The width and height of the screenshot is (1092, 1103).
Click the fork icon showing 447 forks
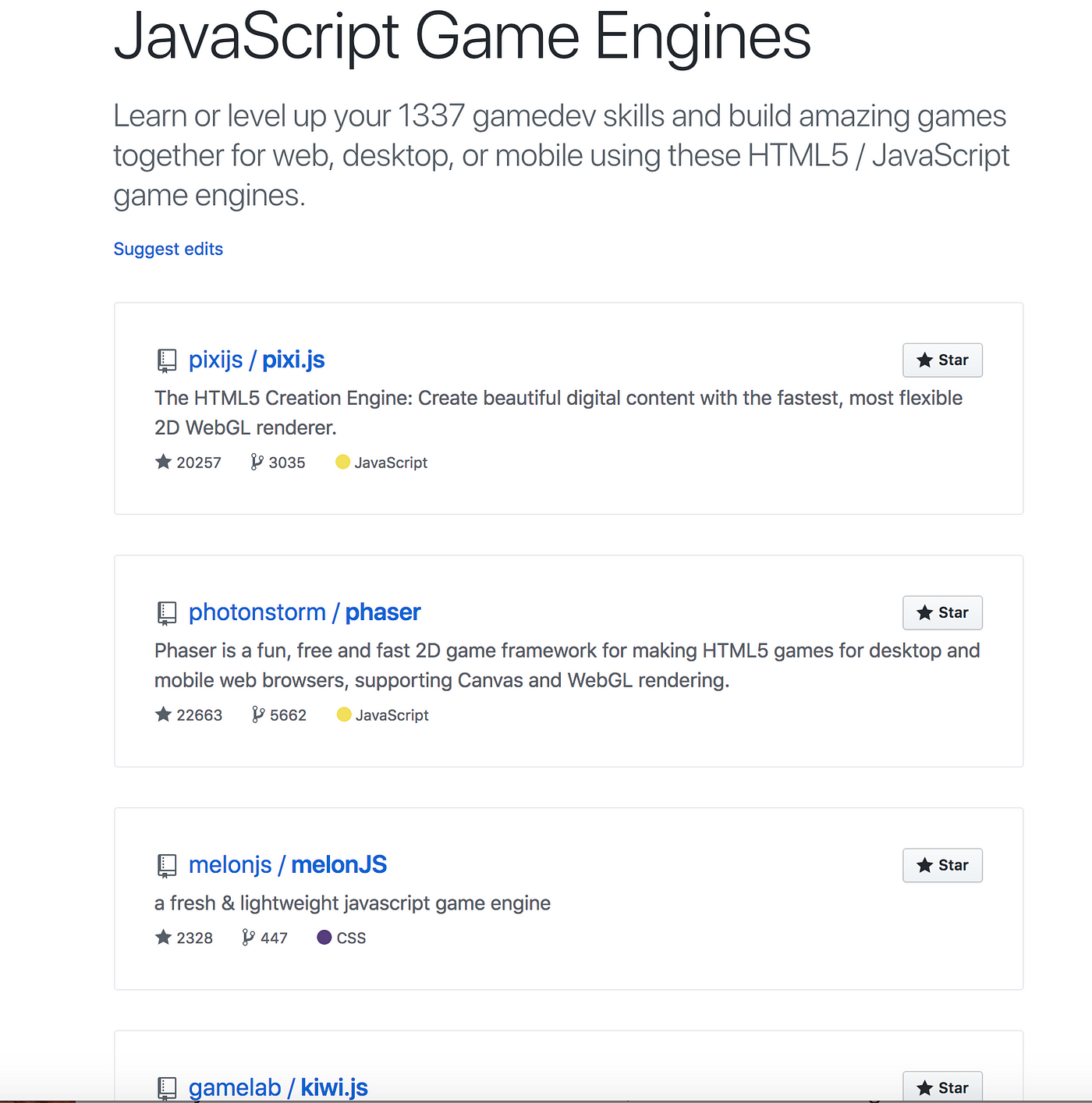pos(248,938)
